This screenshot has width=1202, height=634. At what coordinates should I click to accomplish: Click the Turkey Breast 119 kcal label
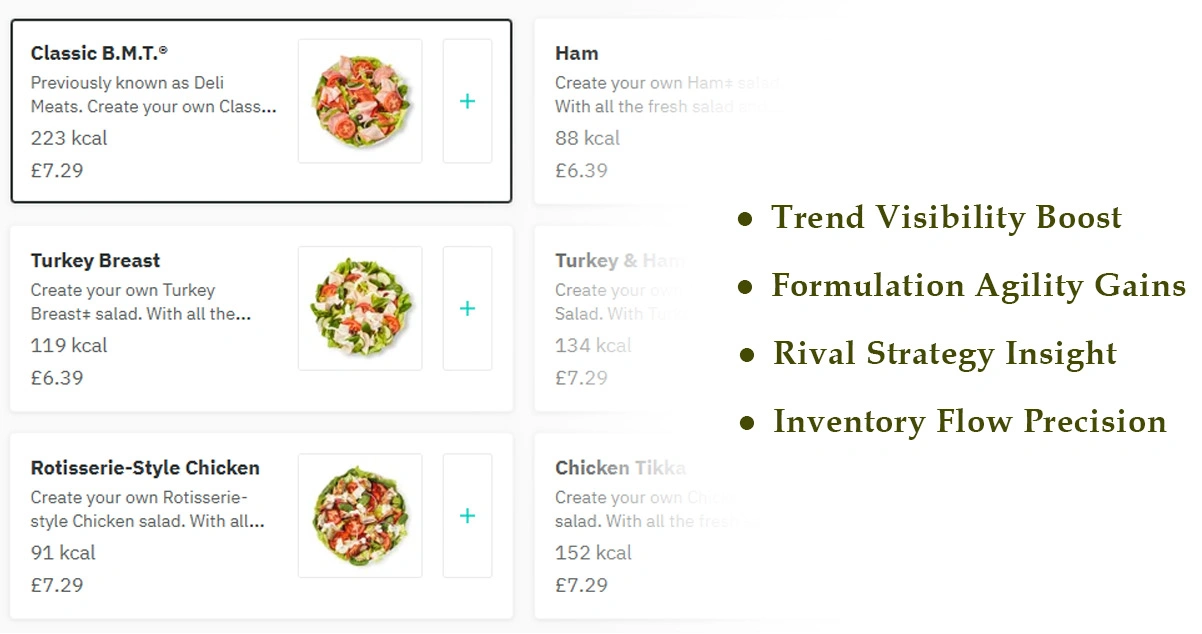point(69,346)
